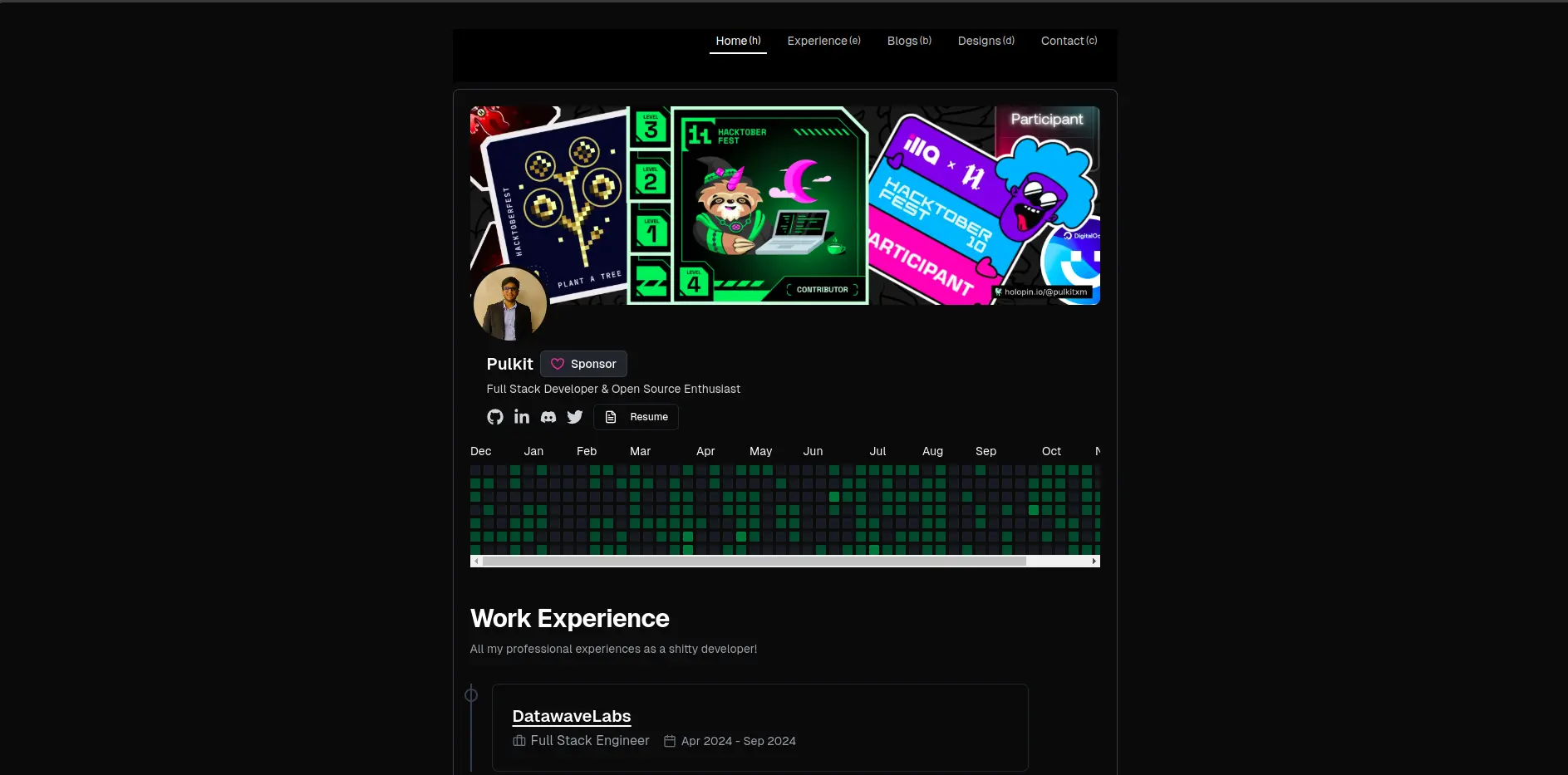Open the Discord icon link

548,417
